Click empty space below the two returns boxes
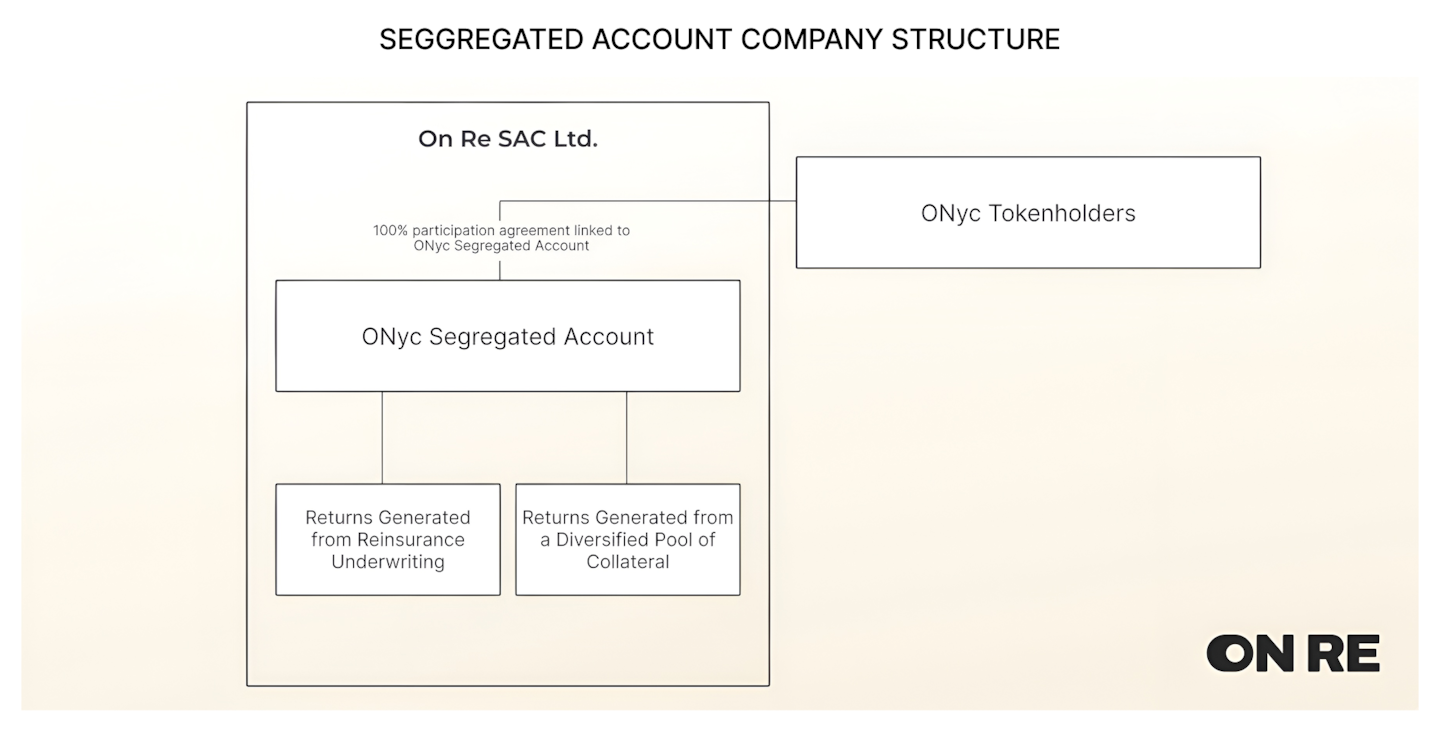Screen dimensions: 1440x732 tap(508, 640)
